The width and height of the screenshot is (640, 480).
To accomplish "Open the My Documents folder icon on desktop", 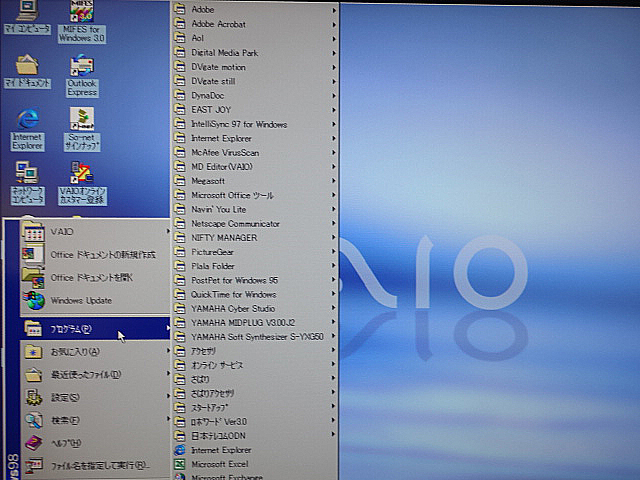I will click(26, 66).
